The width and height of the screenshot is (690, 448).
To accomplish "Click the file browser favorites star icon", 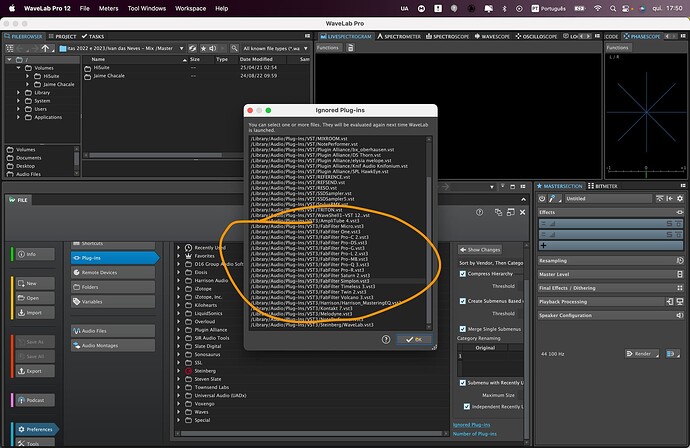I will pyautogui.click(x=203, y=48).
